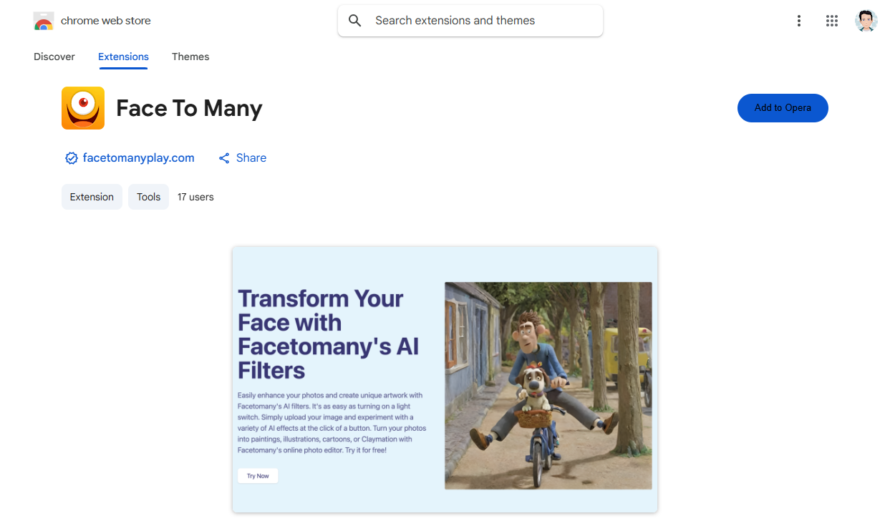This screenshot has height=521, width=885.
Task: Open the cartoon bicycle preview image
Action: [548, 386]
